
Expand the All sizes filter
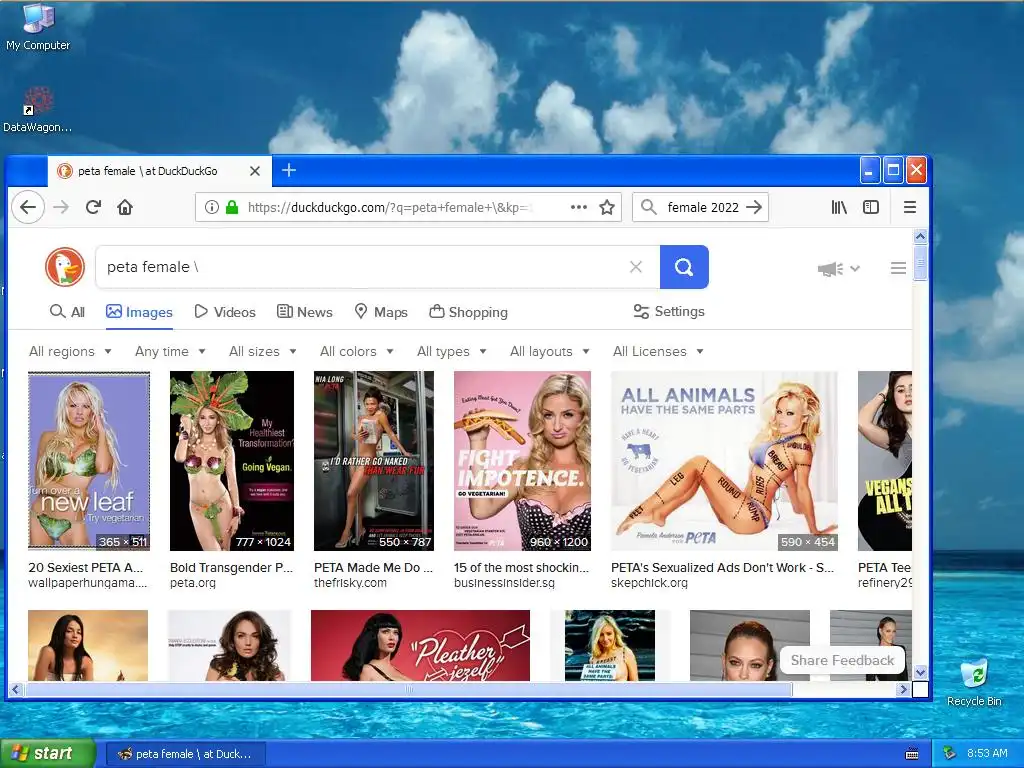tap(263, 351)
